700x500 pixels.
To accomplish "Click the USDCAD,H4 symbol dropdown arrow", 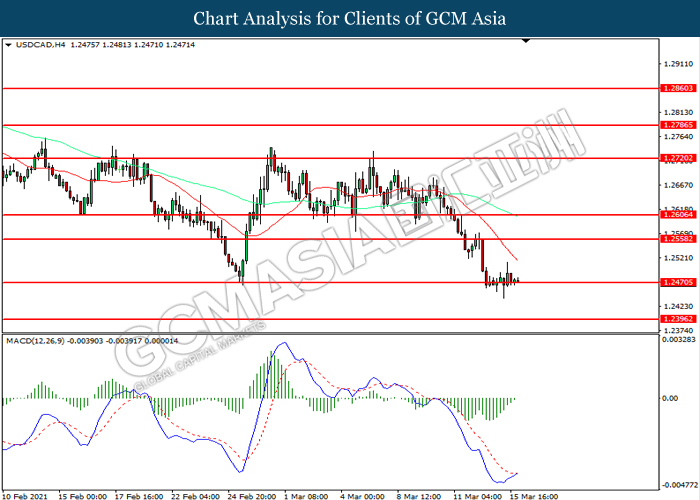I will click(8, 45).
